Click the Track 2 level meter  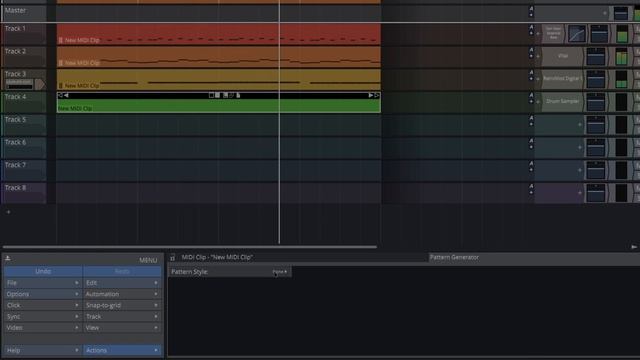coord(621,56)
